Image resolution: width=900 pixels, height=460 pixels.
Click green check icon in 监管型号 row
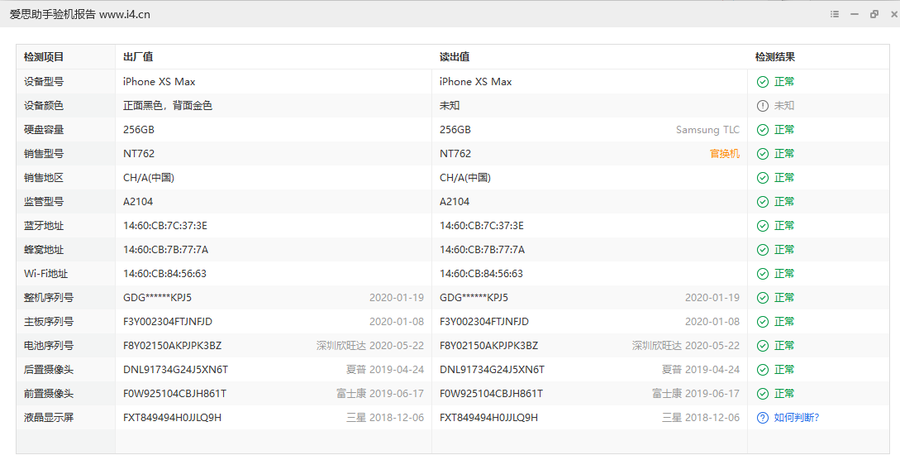coord(762,202)
